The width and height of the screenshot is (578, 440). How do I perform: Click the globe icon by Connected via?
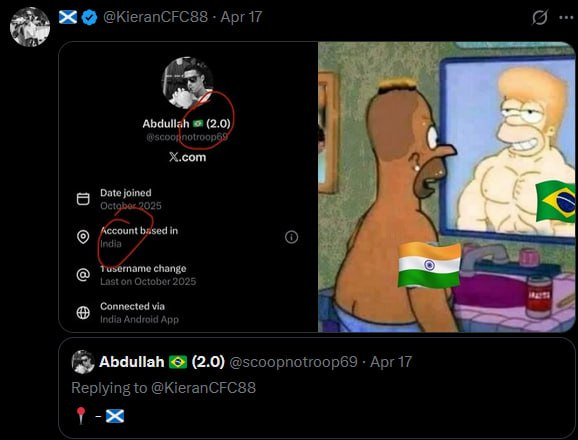[83, 312]
